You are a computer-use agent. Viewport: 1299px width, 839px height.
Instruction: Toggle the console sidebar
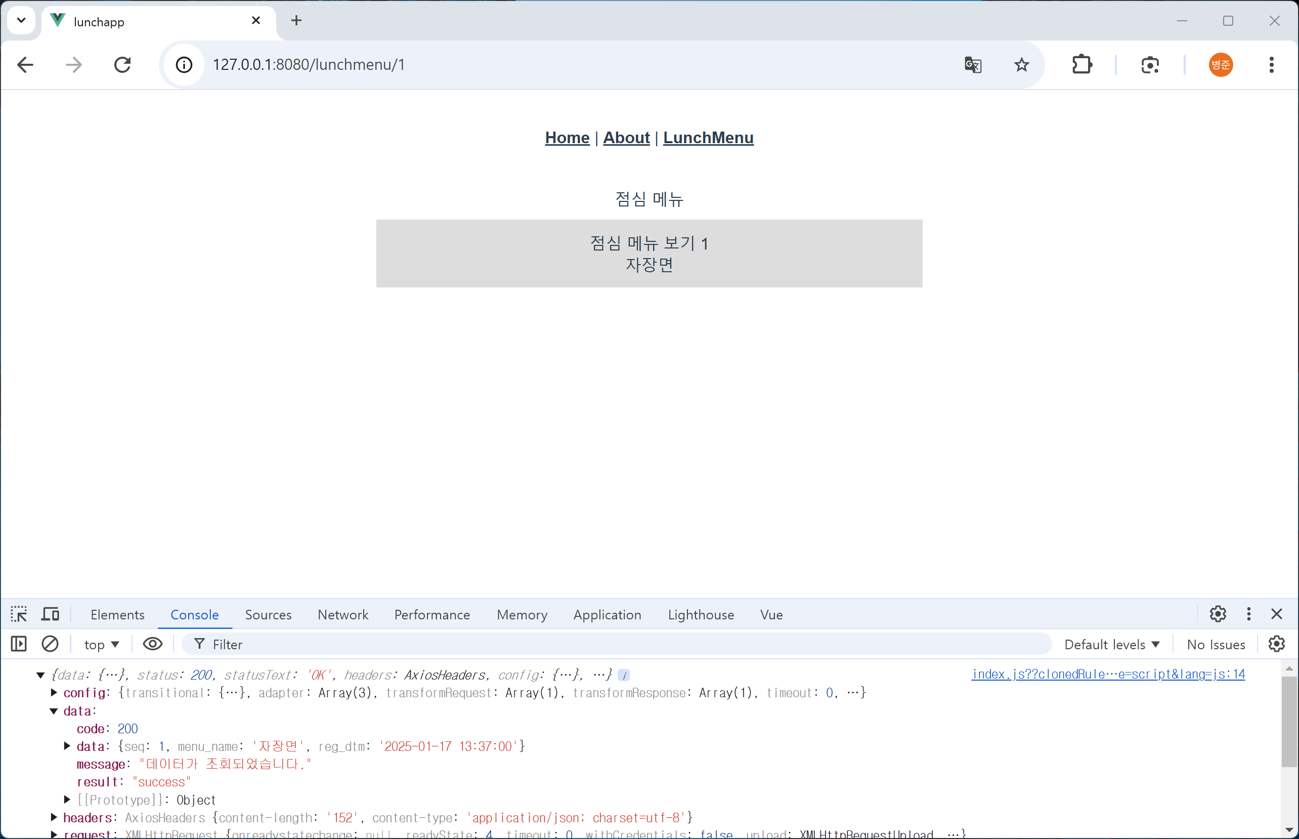click(x=19, y=645)
